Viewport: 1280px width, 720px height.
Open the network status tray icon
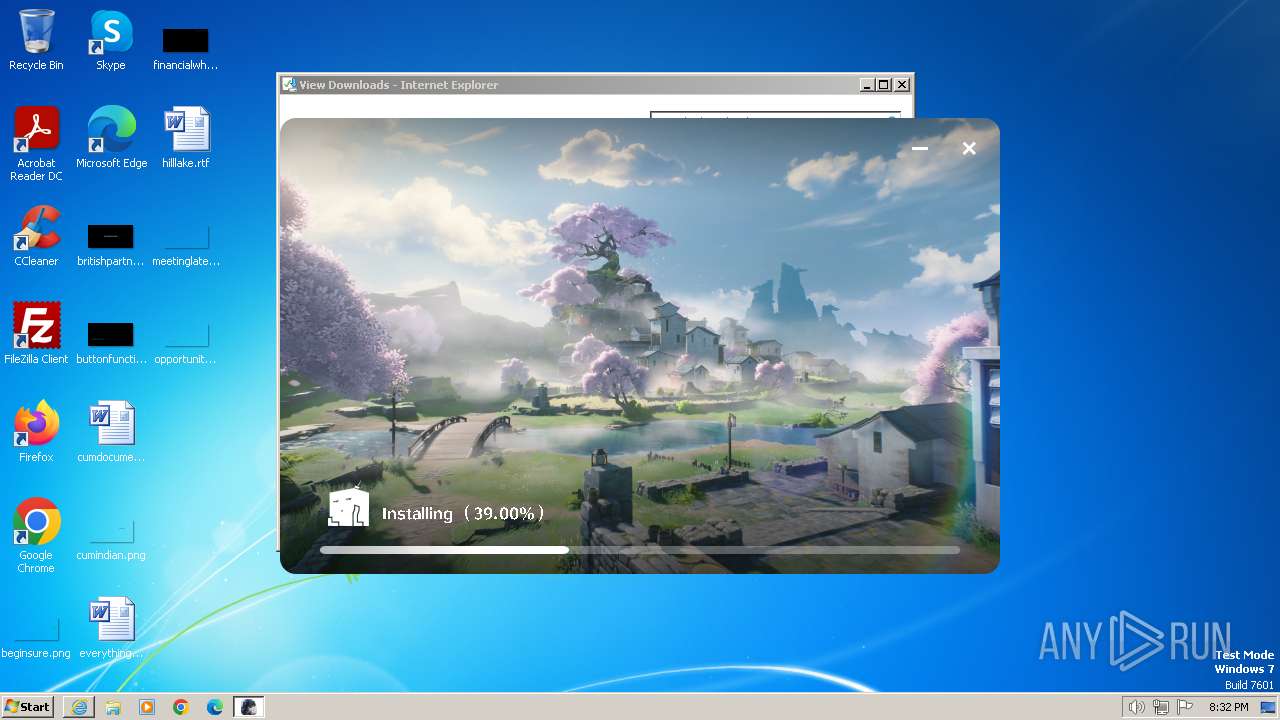click(1161, 707)
